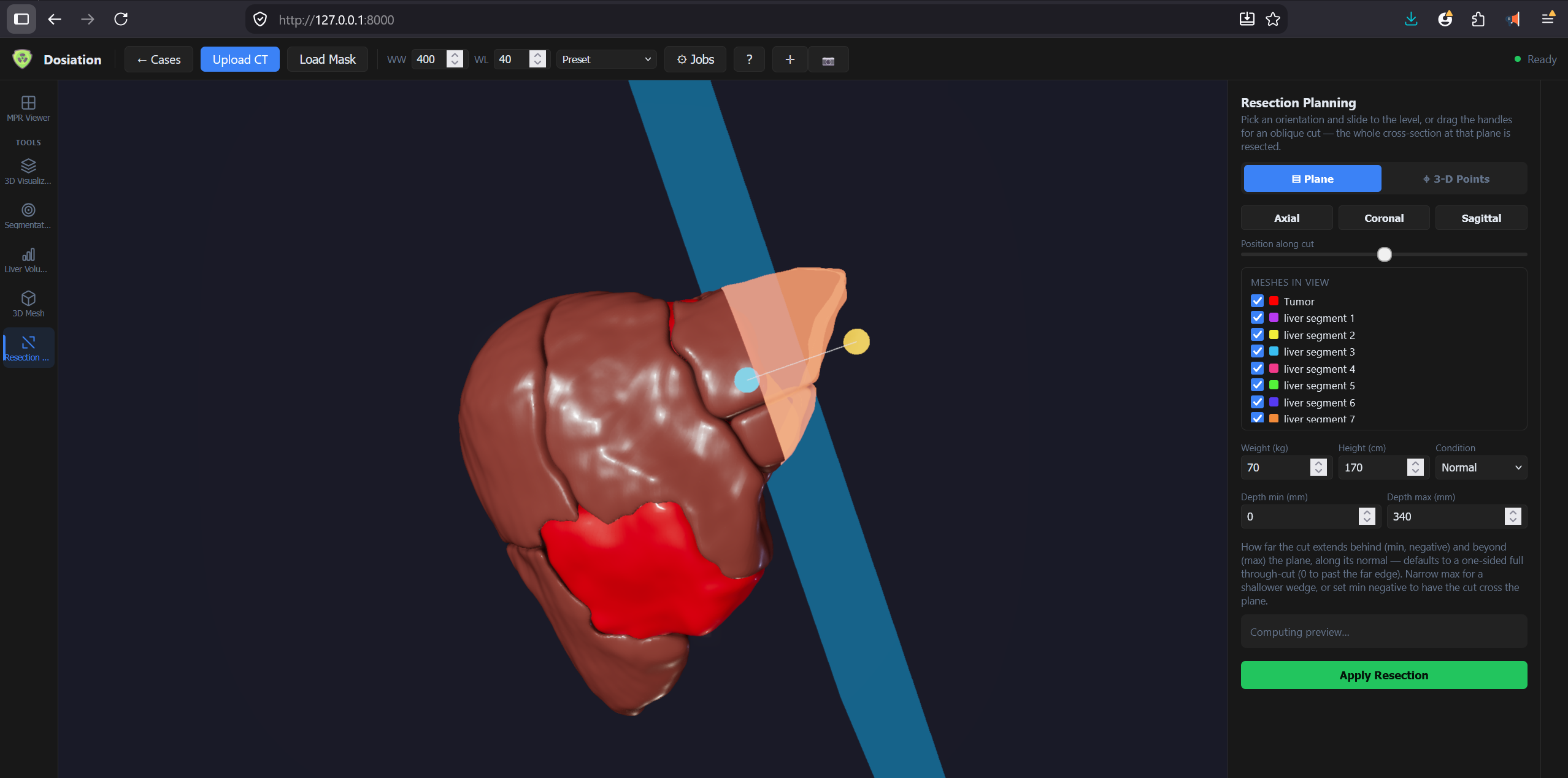This screenshot has width=1568, height=778.
Task: Click the site shield security icon
Action: click(x=260, y=19)
